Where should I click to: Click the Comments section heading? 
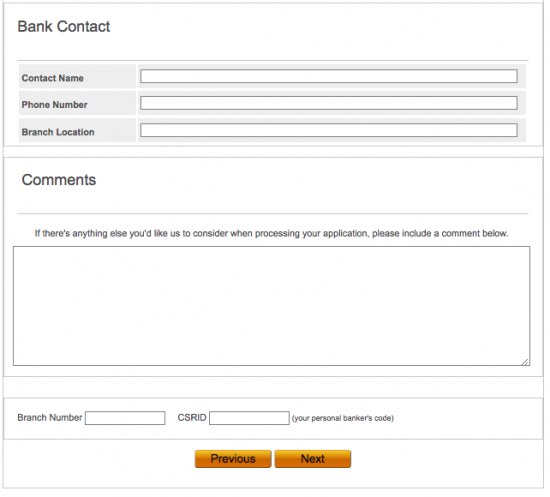coord(59,180)
